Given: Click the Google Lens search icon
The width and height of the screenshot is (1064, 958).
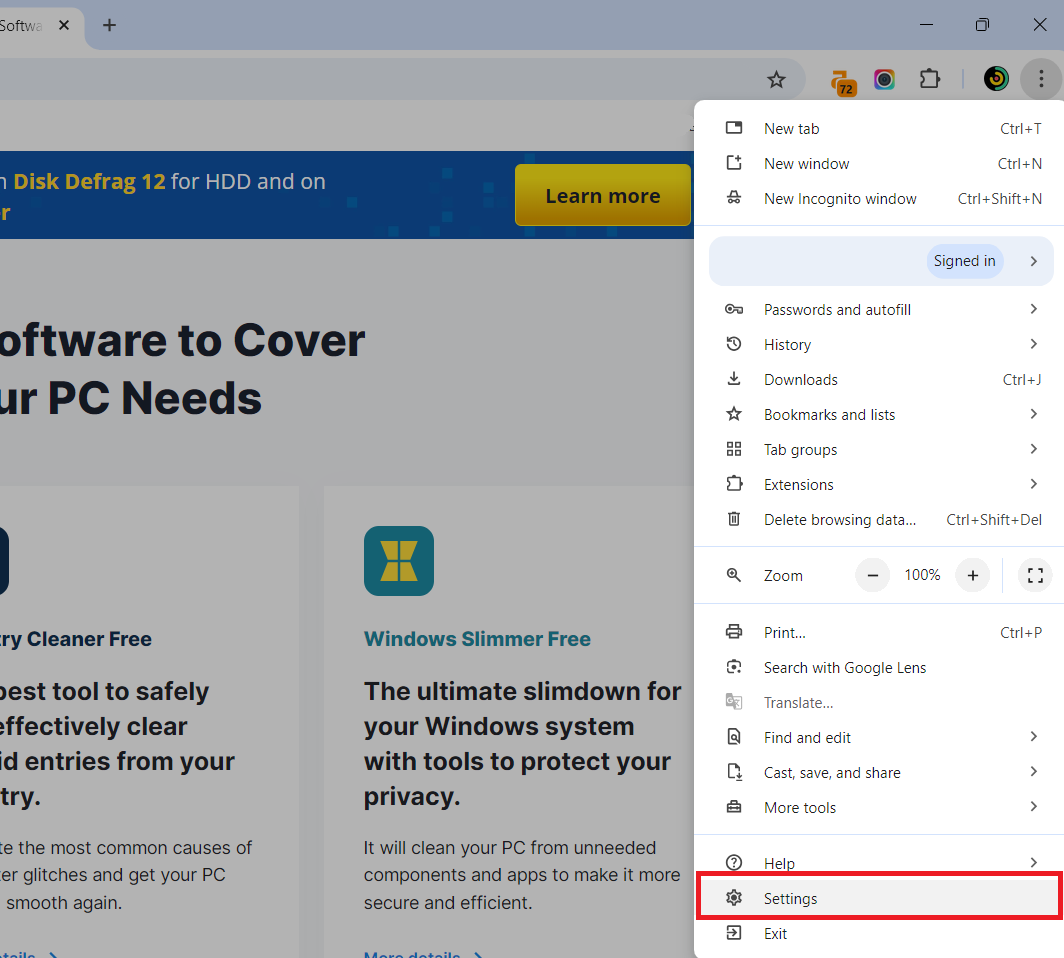Looking at the screenshot, I should (x=734, y=667).
